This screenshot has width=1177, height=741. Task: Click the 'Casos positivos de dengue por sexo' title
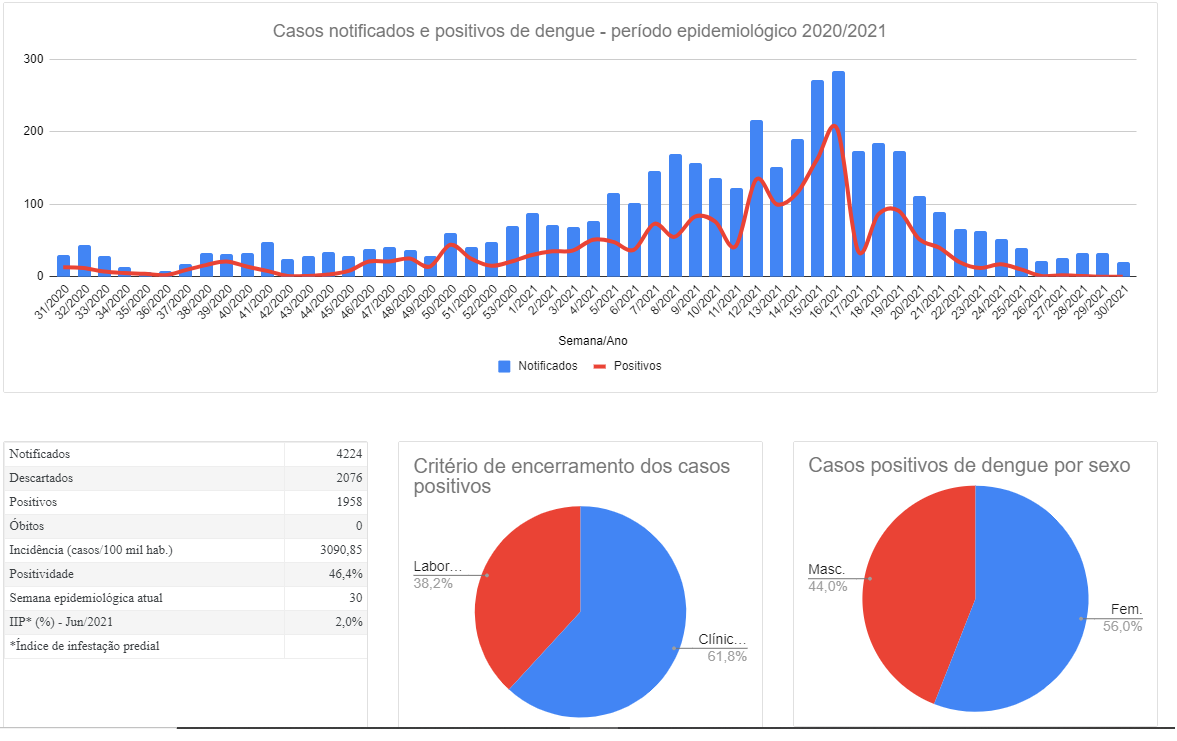(969, 465)
